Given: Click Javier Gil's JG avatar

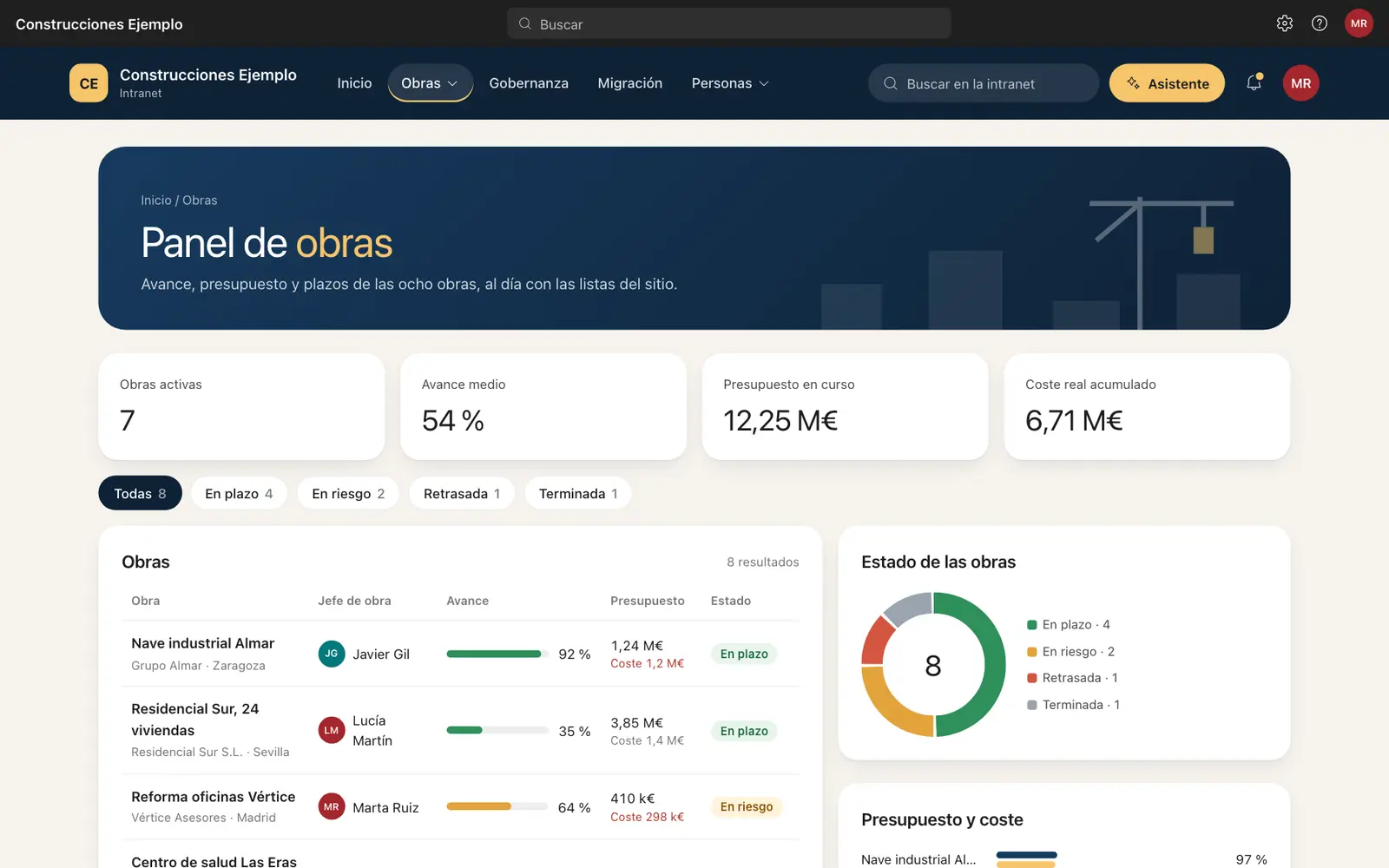Looking at the screenshot, I should pyautogui.click(x=332, y=654).
